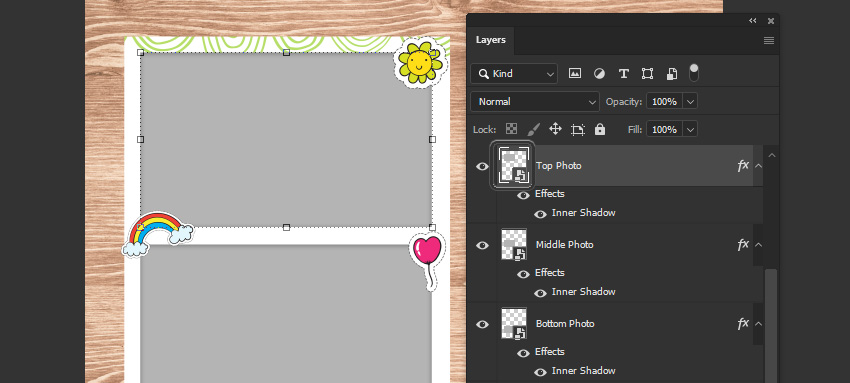Lock image pixels brush icon
Viewport: 850px width, 383px height.
tap(533, 129)
